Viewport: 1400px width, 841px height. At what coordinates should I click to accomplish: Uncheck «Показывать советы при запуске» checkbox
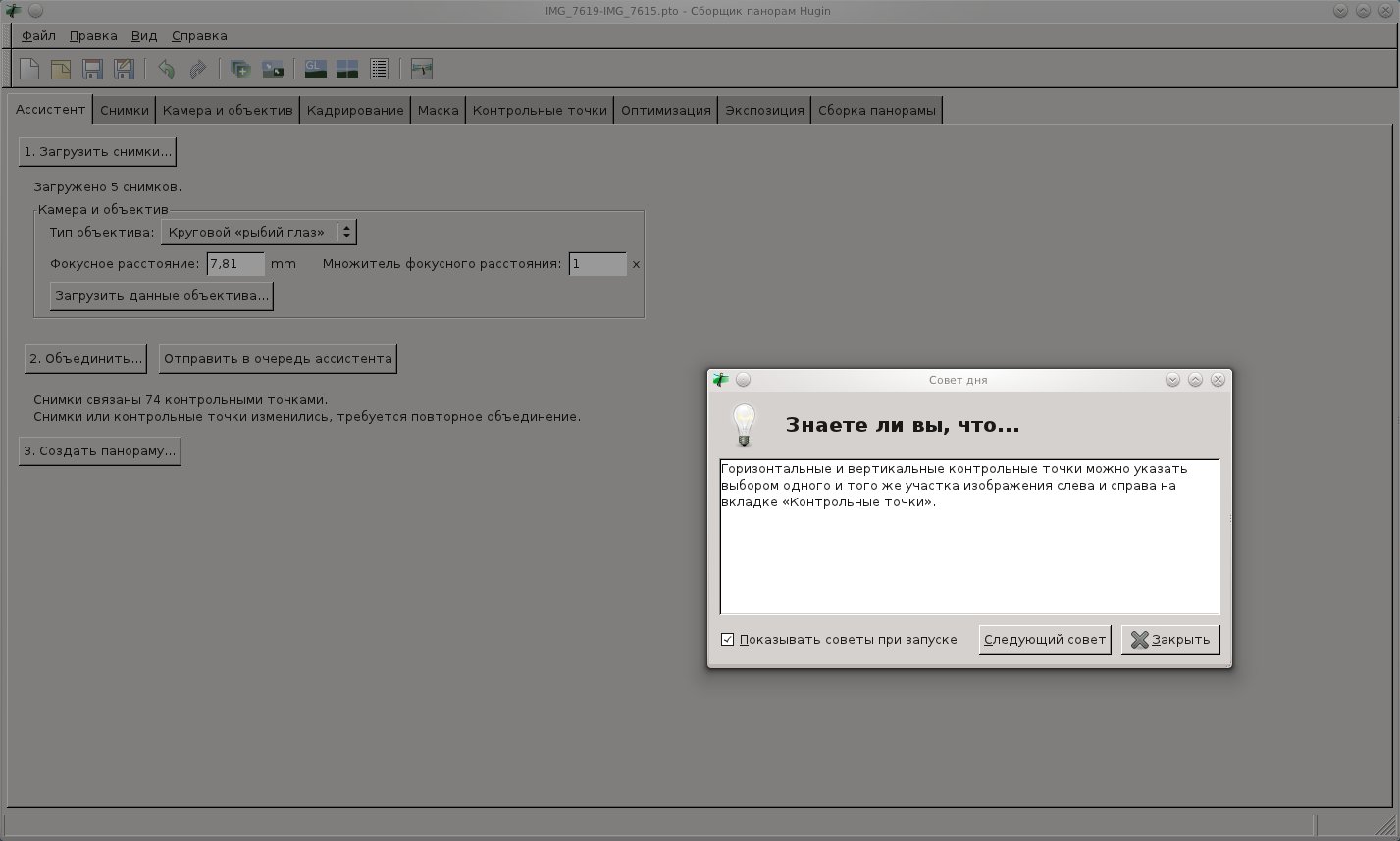[727, 640]
